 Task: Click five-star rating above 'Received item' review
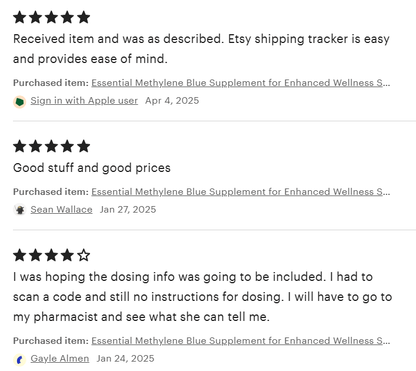pyautogui.click(x=52, y=17)
